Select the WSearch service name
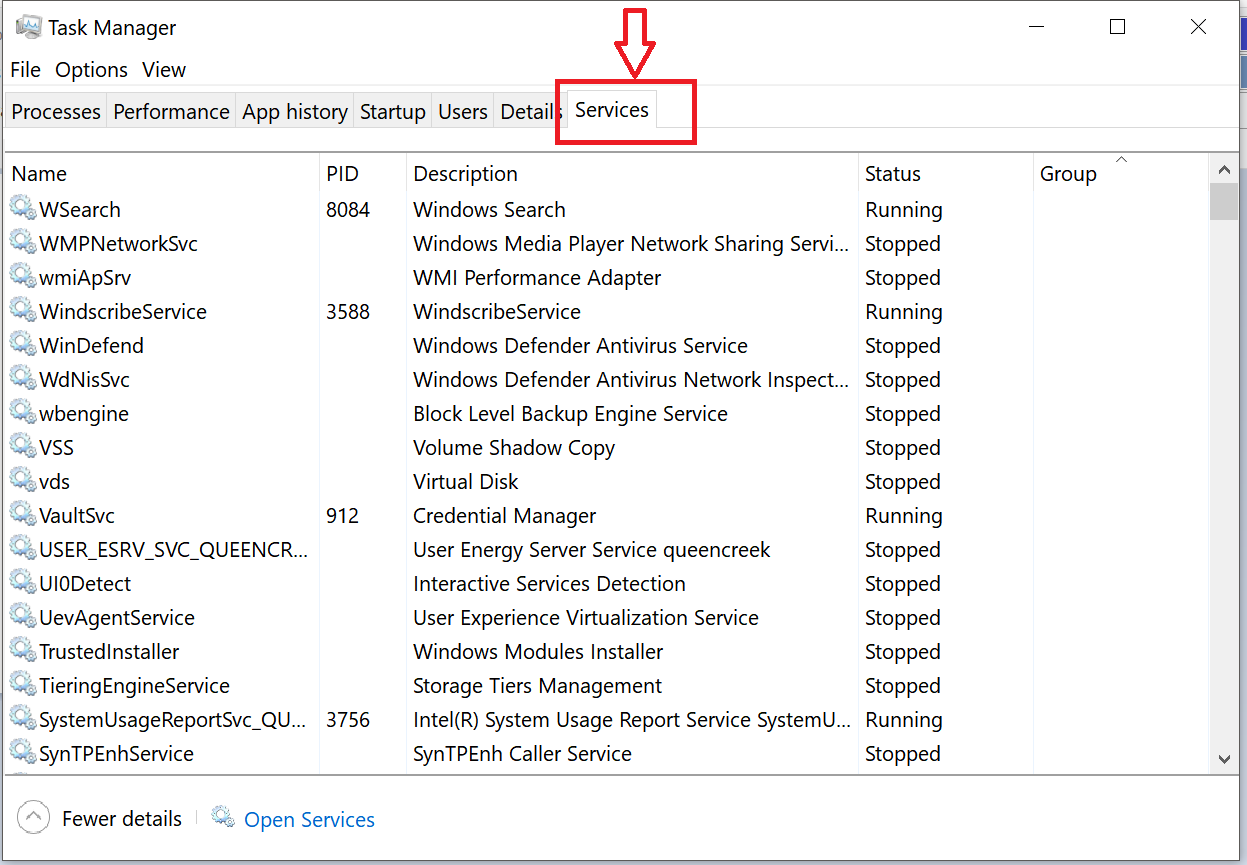The height and width of the screenshot is (865, 1247). pos(80,210)
